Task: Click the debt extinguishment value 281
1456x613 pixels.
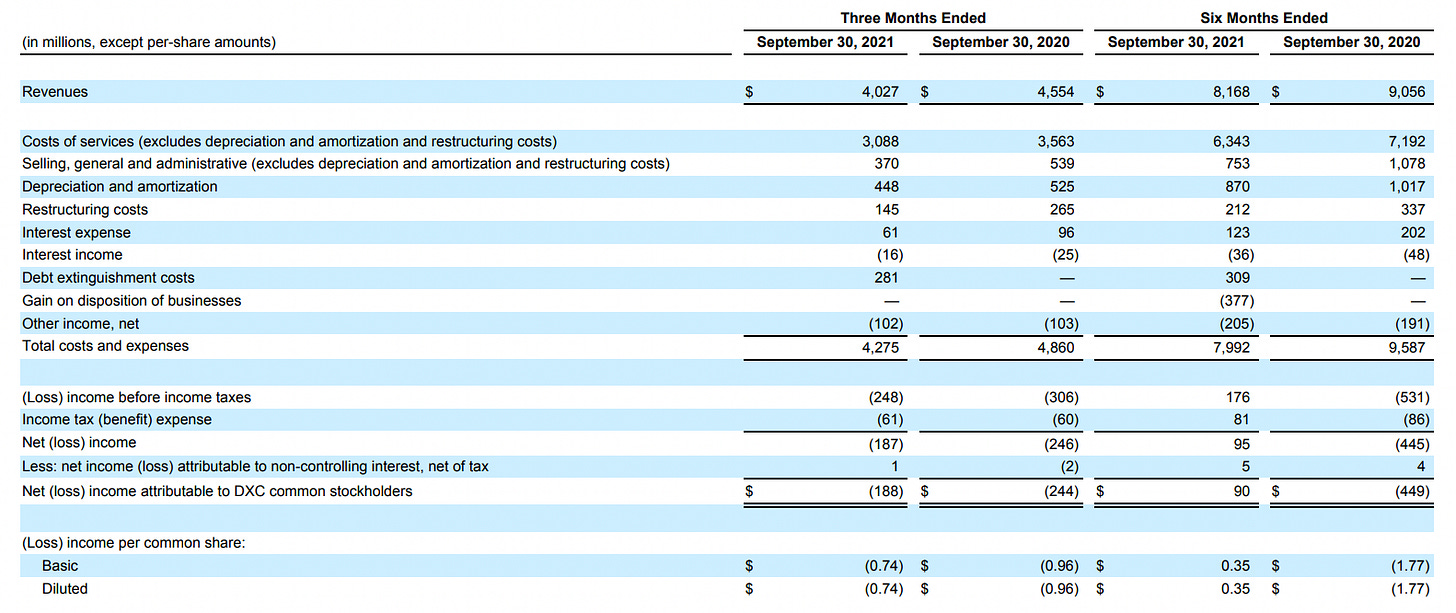Action: click(x=886, y=278)
